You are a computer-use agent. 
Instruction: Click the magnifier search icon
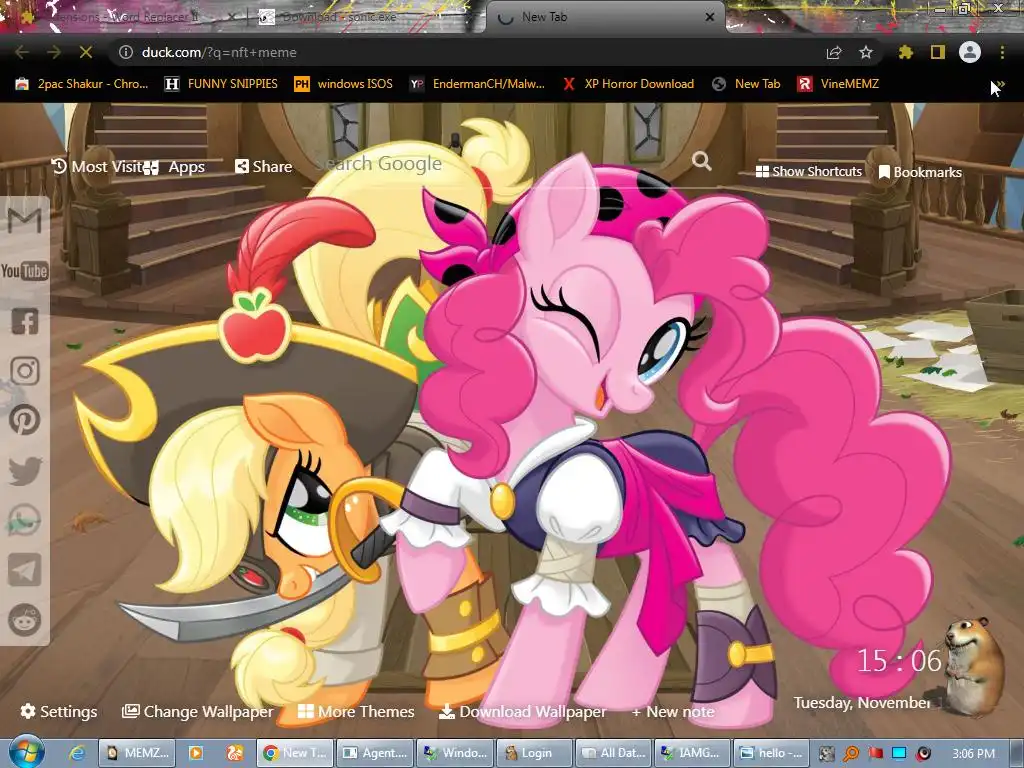[701, 161]
